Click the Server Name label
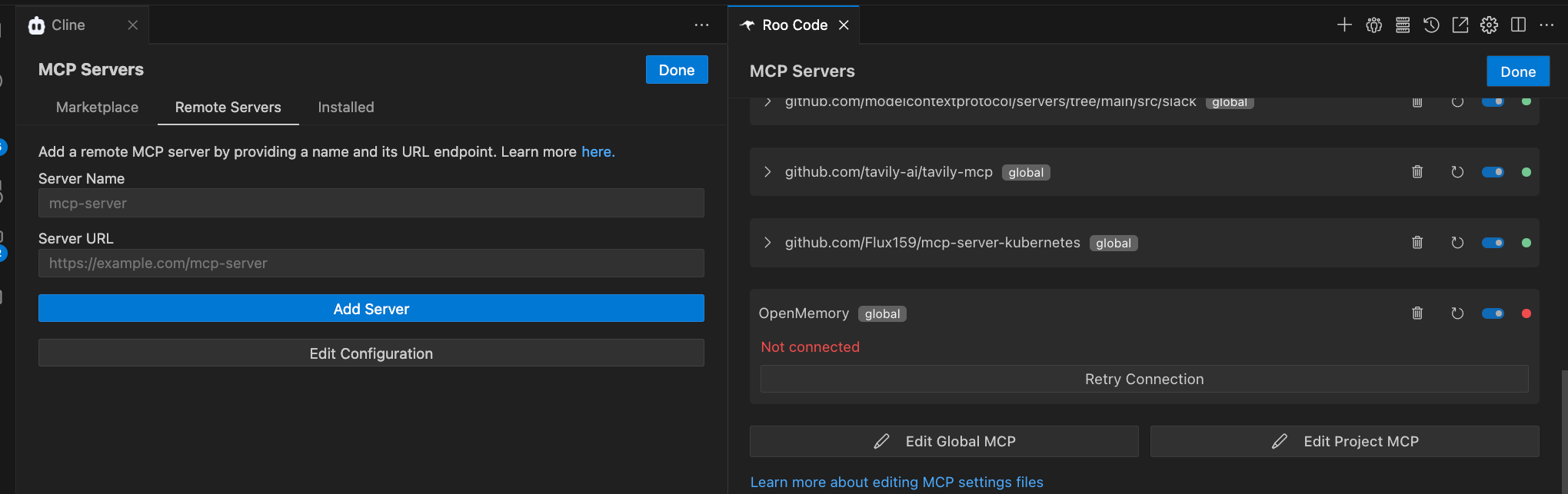The width and height of the screenshot is (1568, 494). [x=82, y=178]
